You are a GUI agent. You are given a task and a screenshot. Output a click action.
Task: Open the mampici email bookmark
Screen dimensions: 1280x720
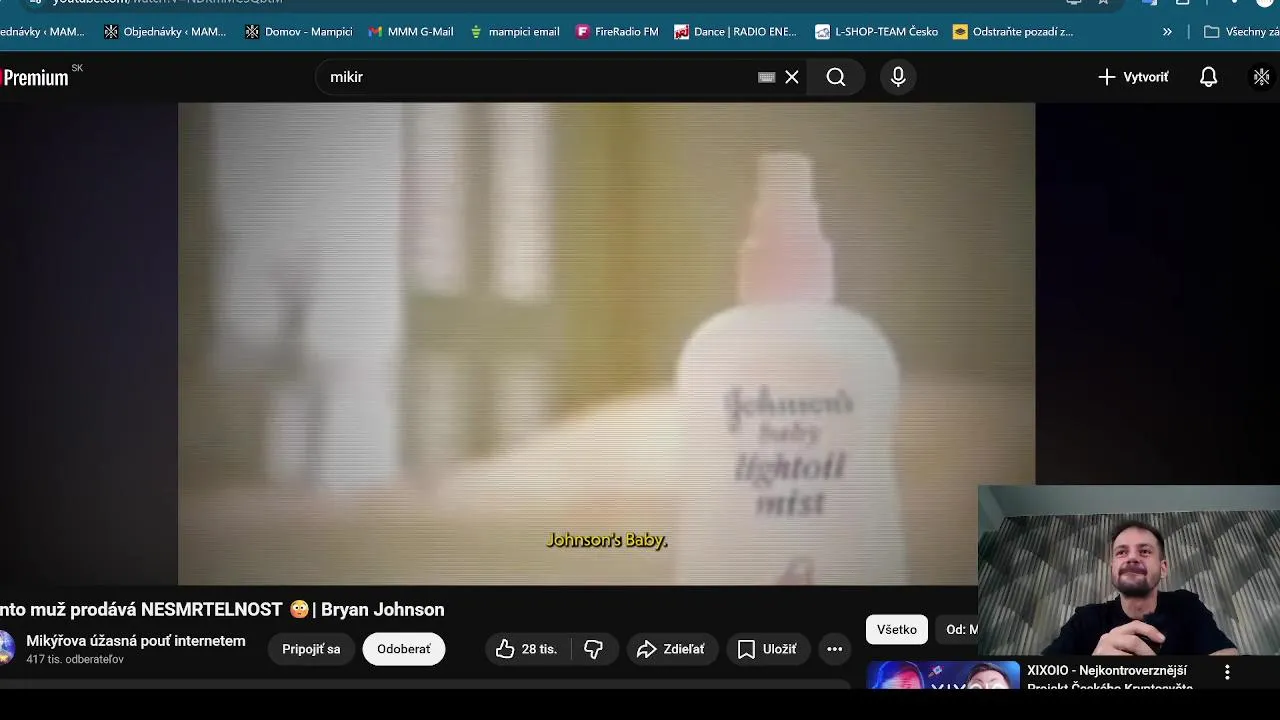click(514, 32)
